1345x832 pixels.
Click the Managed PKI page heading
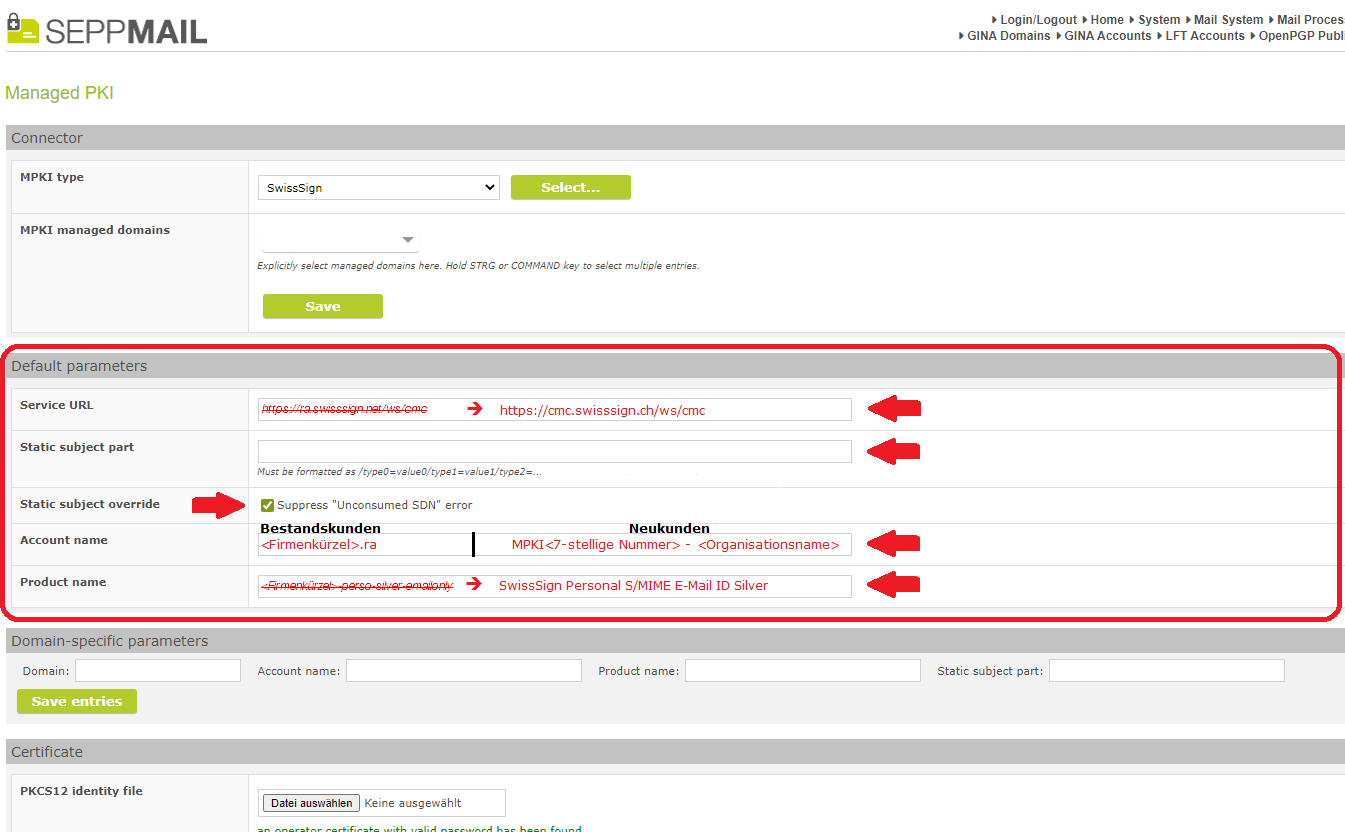60,93
